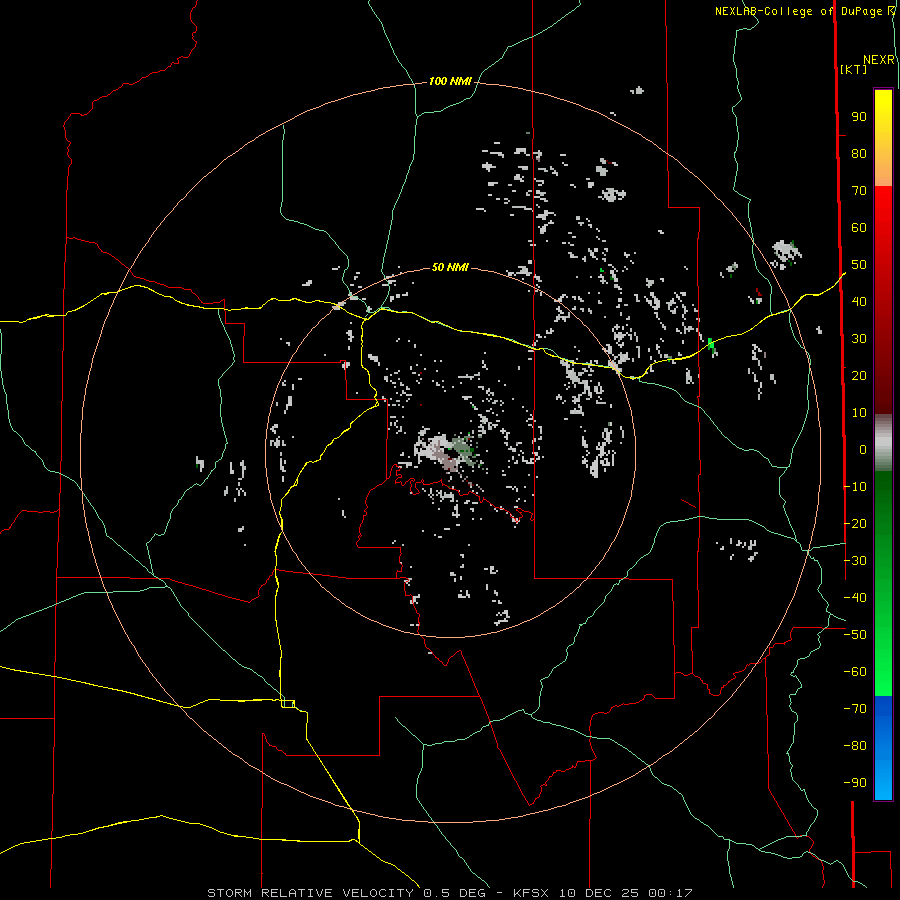Pick the blue segment of color bar
Screen dimensions: 900x900
(x=883, y=748)
